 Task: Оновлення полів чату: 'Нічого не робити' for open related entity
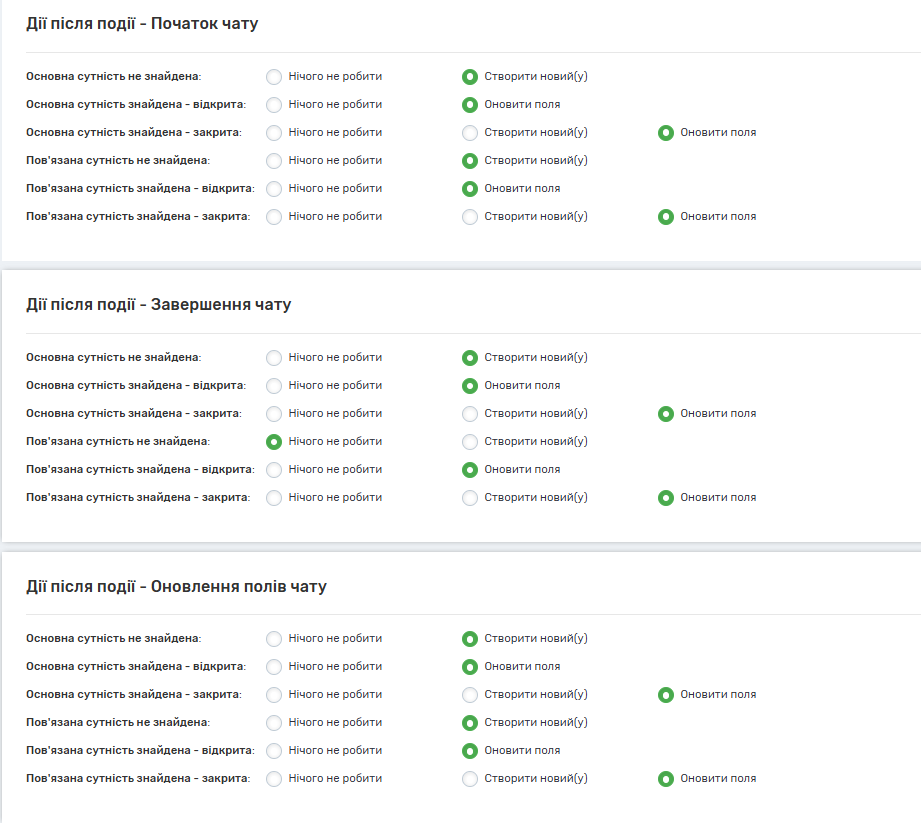274,751
